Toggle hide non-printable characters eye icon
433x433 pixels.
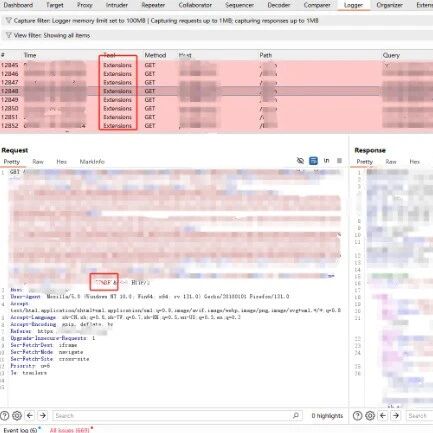point(300,161)
